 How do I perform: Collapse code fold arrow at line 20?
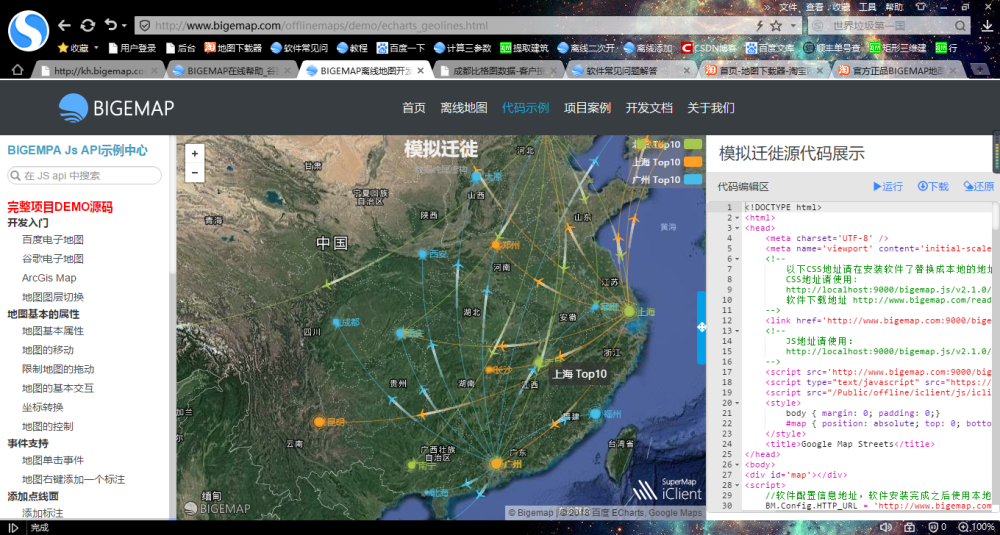tap(737, 403)
